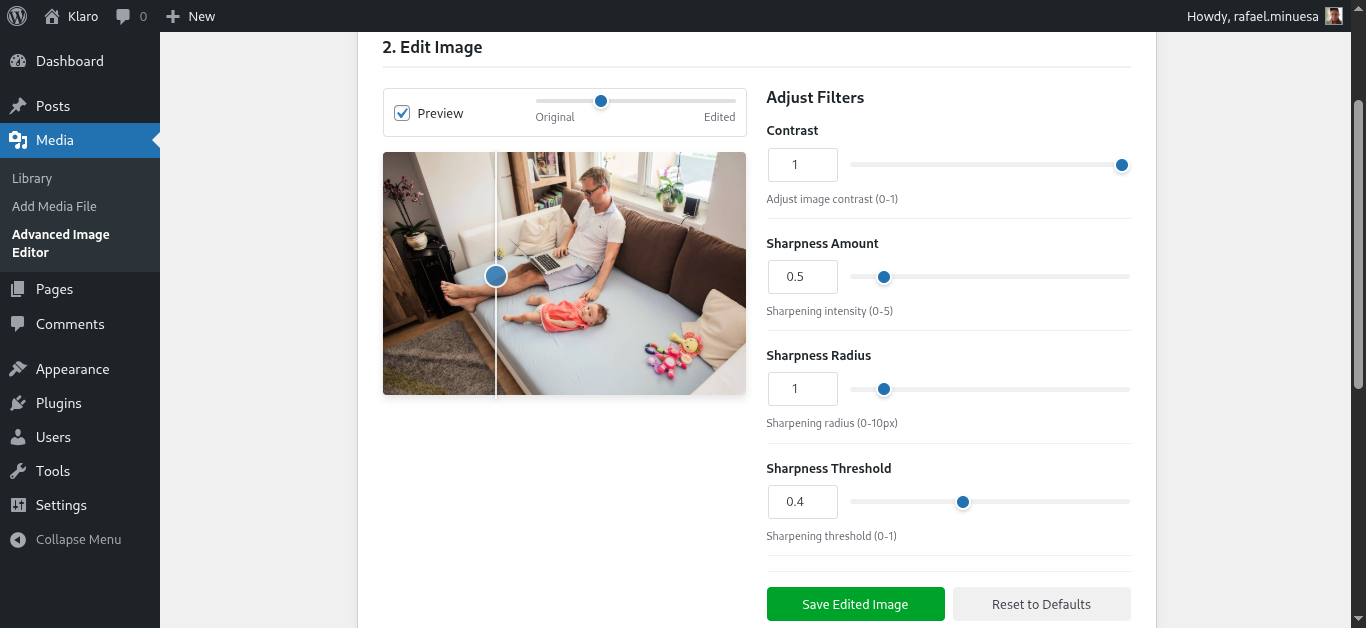This screenshot has width=1366, height=628.
Task: Click the Appearance paintbrush icon
Action: click(18, 369)
